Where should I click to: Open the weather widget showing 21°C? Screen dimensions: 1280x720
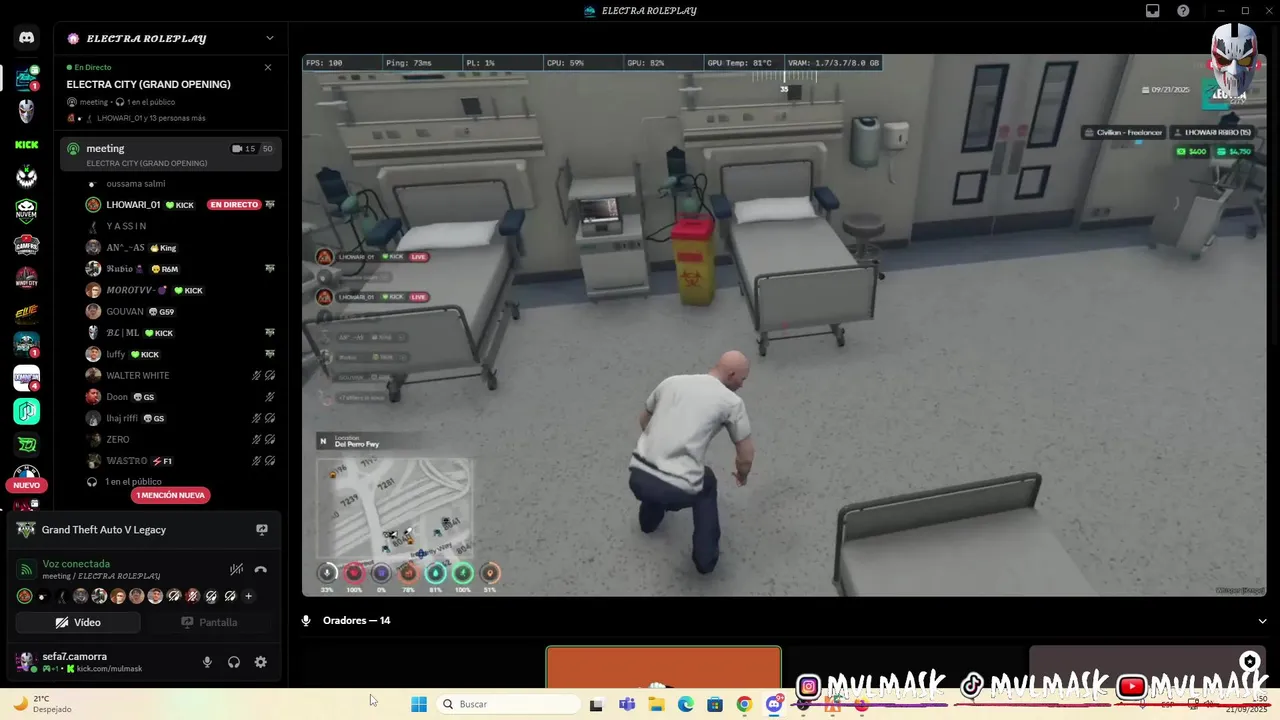coord(42,704)
